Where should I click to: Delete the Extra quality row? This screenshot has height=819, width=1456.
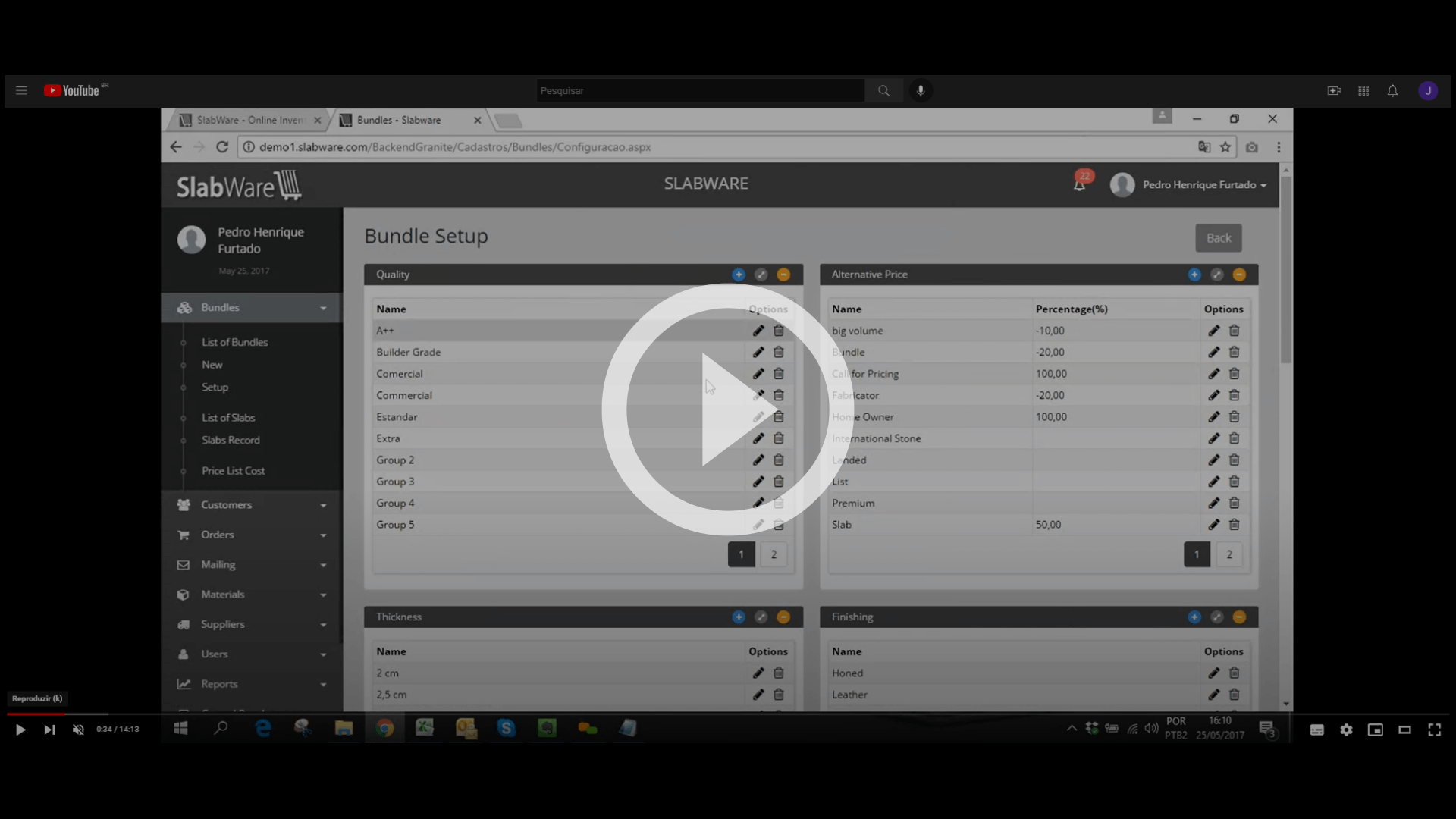(779, 439)
